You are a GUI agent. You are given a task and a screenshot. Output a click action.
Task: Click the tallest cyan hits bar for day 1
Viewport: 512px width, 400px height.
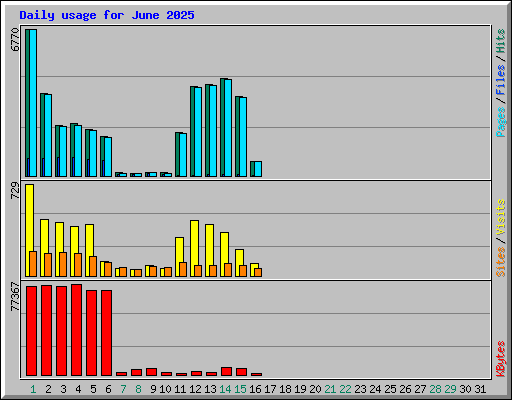click(x=33, y=103)
